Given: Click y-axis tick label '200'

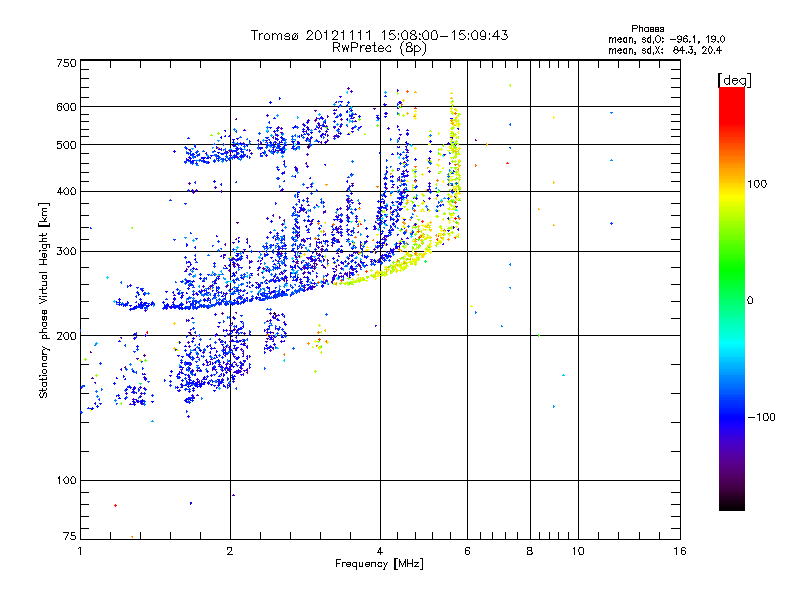Looking at the screenshot, I should click(66, 336).
